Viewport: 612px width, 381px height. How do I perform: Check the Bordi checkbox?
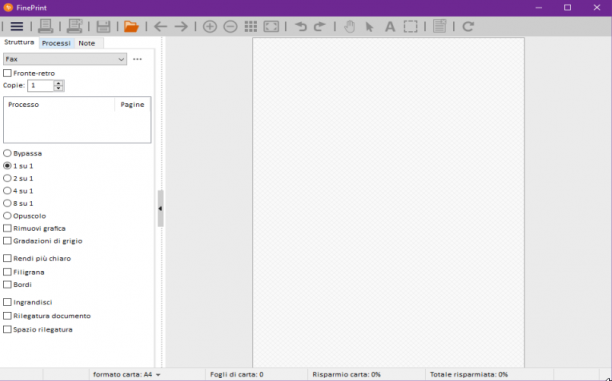coord(7,284)
